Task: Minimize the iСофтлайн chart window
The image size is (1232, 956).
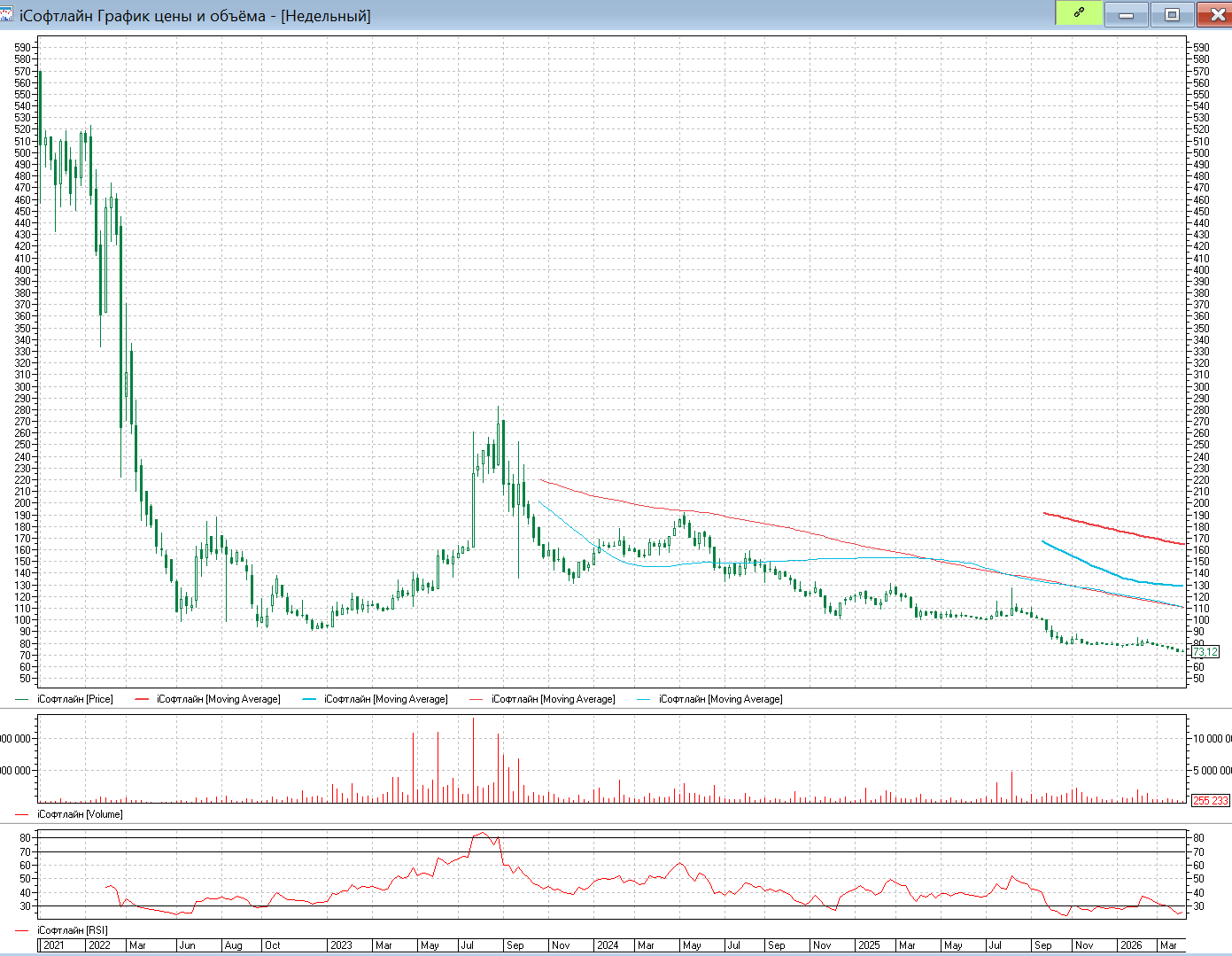Action: [1127, 14]
